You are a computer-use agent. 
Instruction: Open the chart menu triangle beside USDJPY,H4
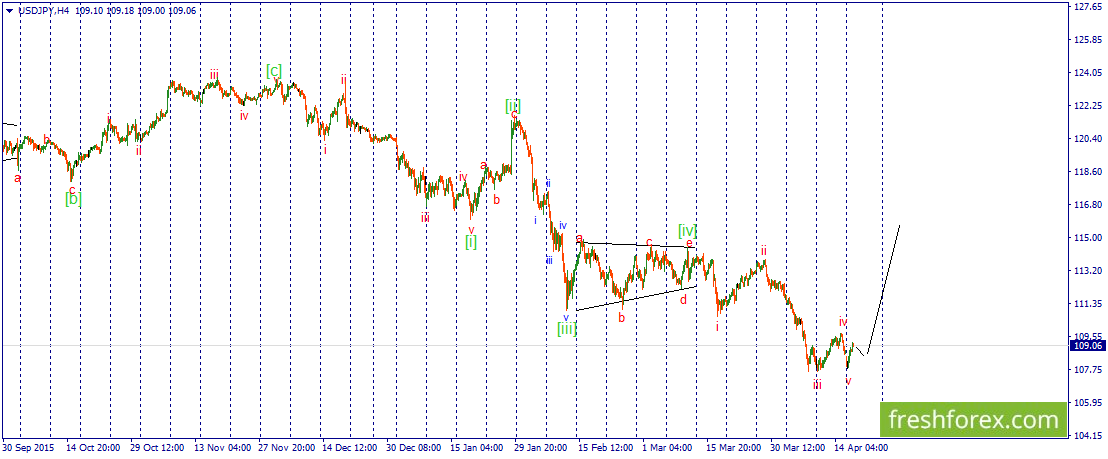pos(8,10)
